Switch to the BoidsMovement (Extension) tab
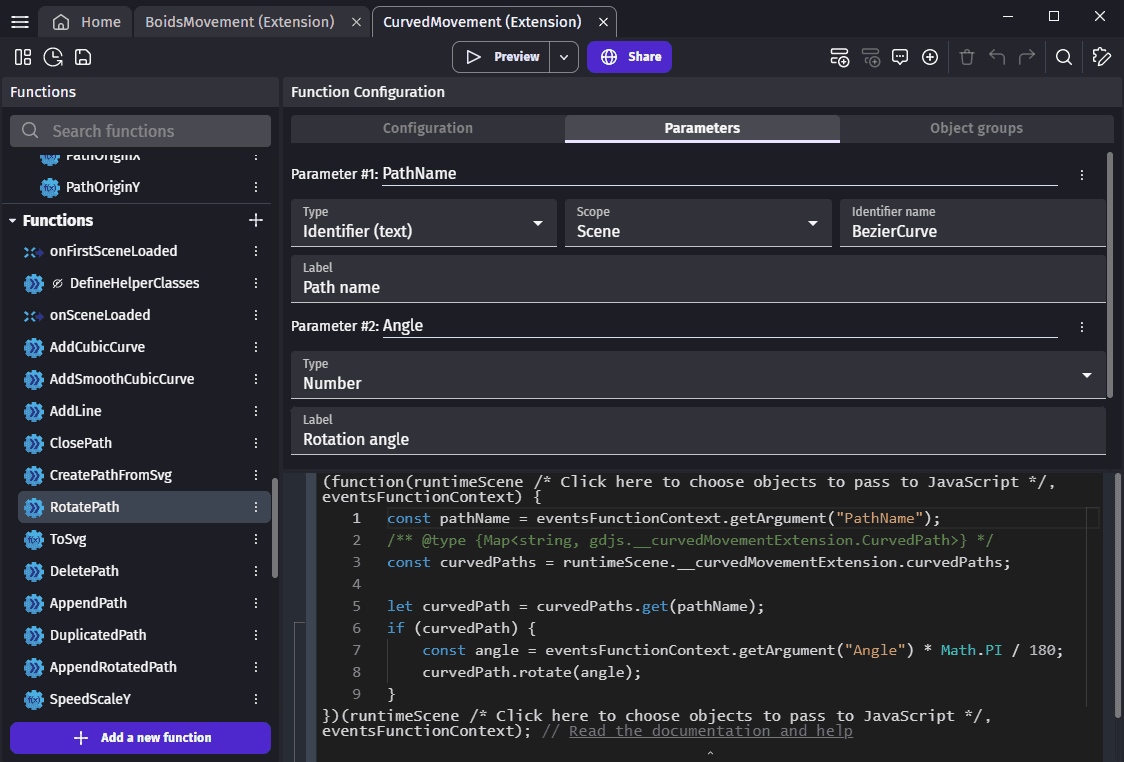1124x762 pixels. point(239,21)
